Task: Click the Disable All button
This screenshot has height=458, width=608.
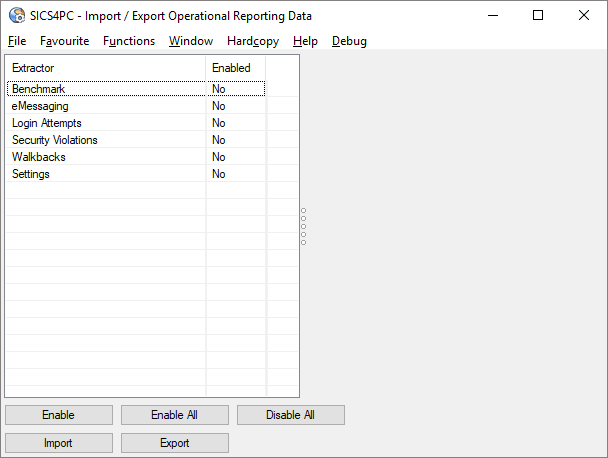Action: 291,415
